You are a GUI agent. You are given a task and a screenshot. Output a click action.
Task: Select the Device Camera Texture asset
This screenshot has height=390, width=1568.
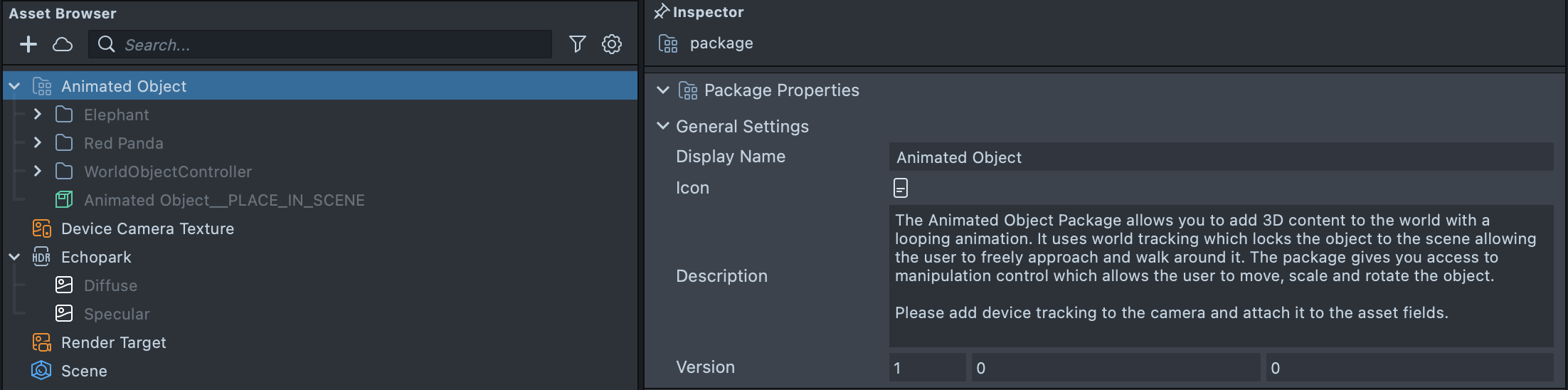[147, 228]
